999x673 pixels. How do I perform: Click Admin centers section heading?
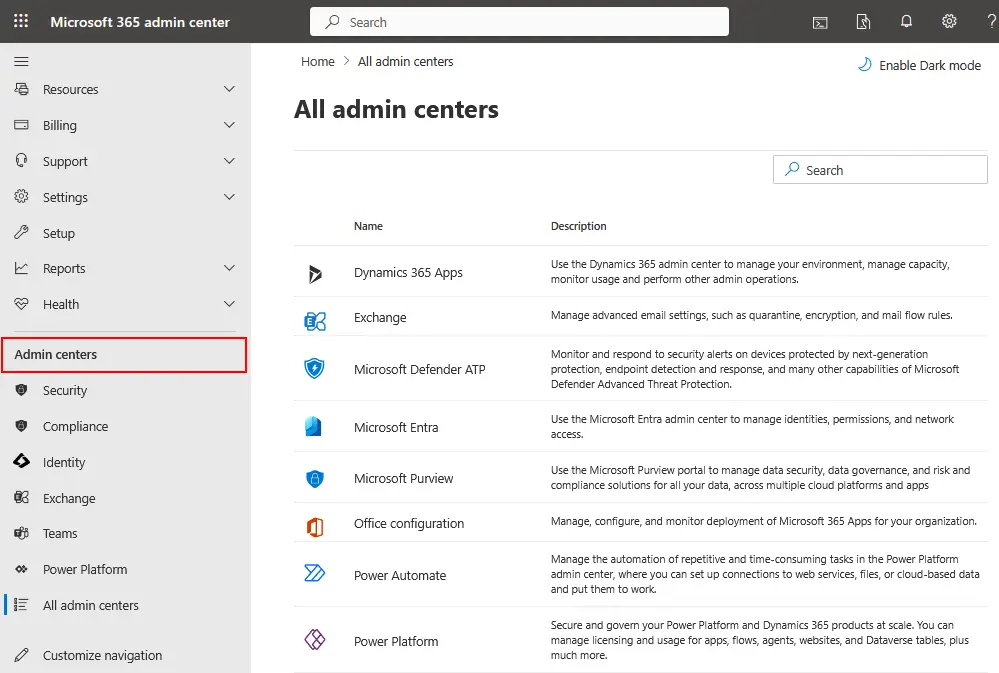[55, 354]
